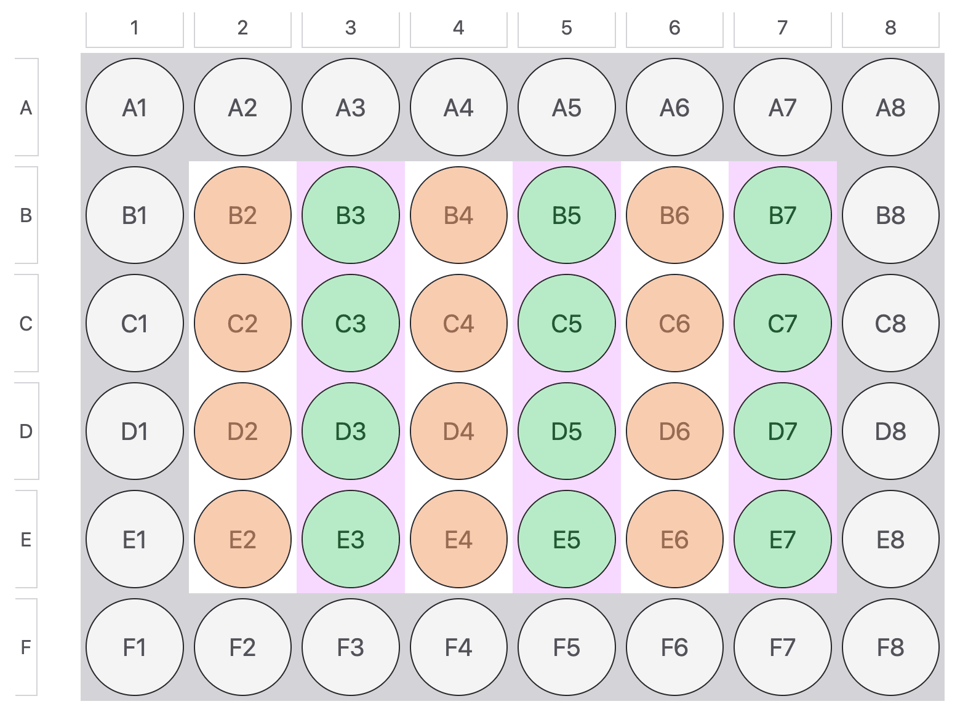This screenshot has width=960, height=720.
Task: Select column 3 header
Action: [350, 29]
